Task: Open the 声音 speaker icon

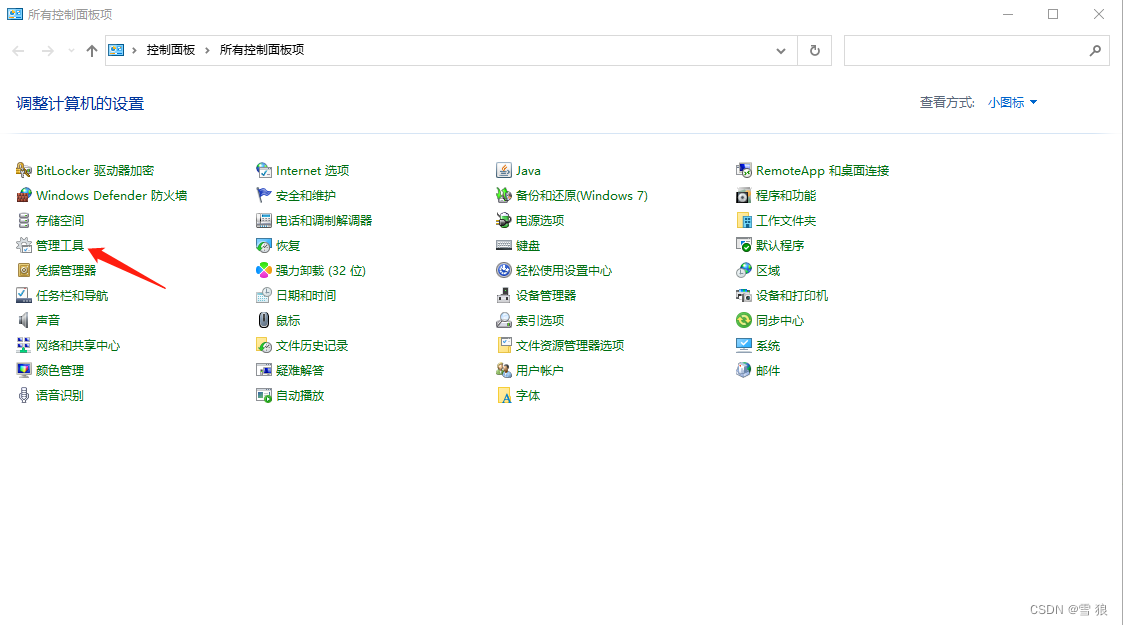Action: (x=24, y=320)
